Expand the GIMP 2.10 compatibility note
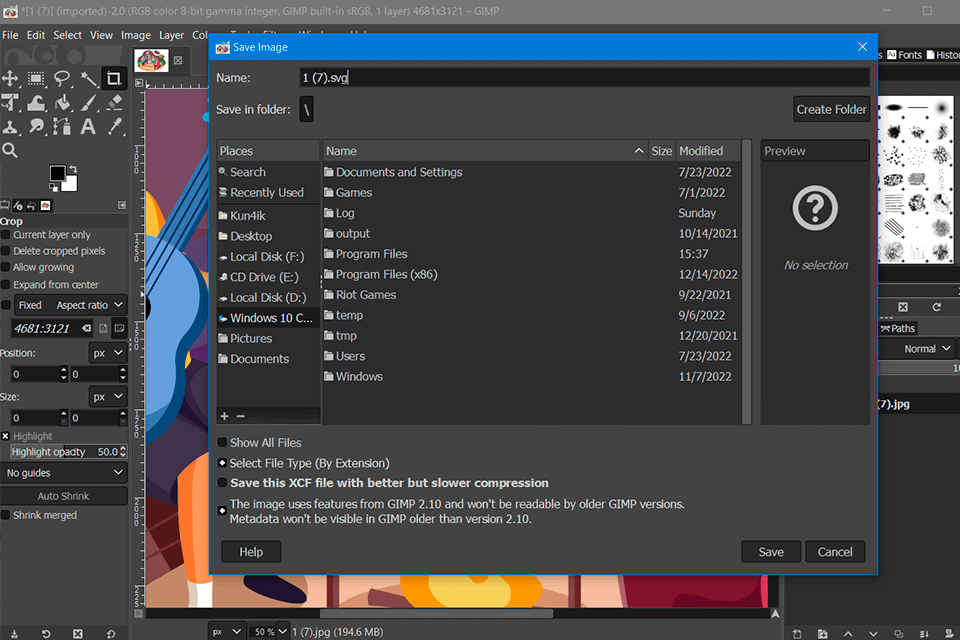 click(223, 510)
